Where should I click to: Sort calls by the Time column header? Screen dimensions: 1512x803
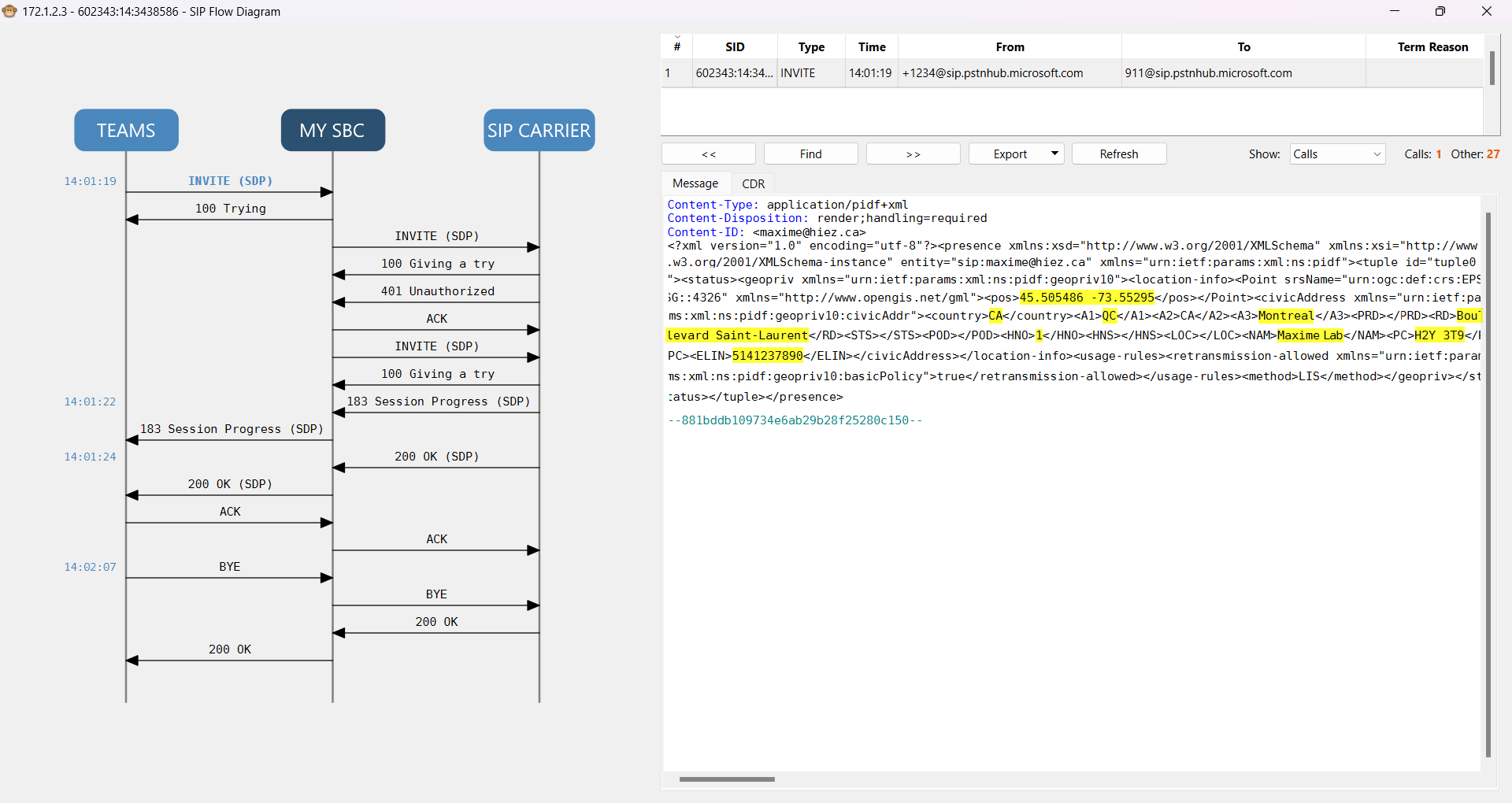(871, 47)
